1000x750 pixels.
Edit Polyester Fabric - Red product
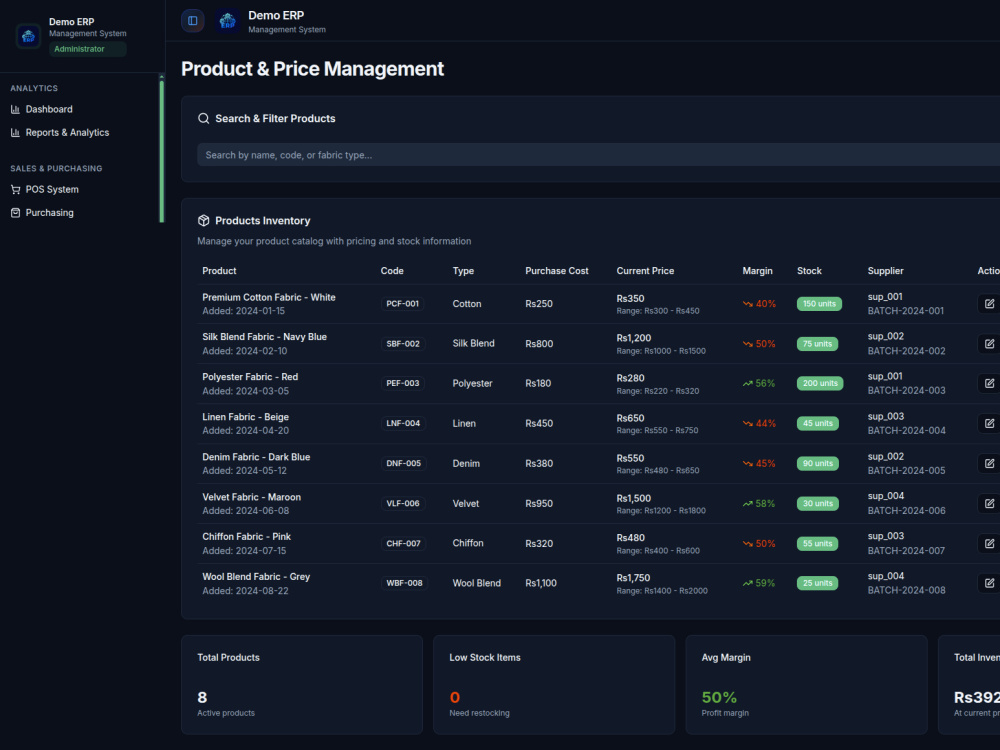coord(989,383)
